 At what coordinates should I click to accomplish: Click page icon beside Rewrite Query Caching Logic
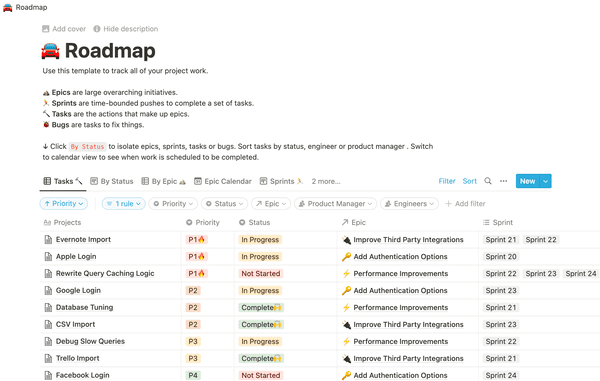tap(48, 274)
